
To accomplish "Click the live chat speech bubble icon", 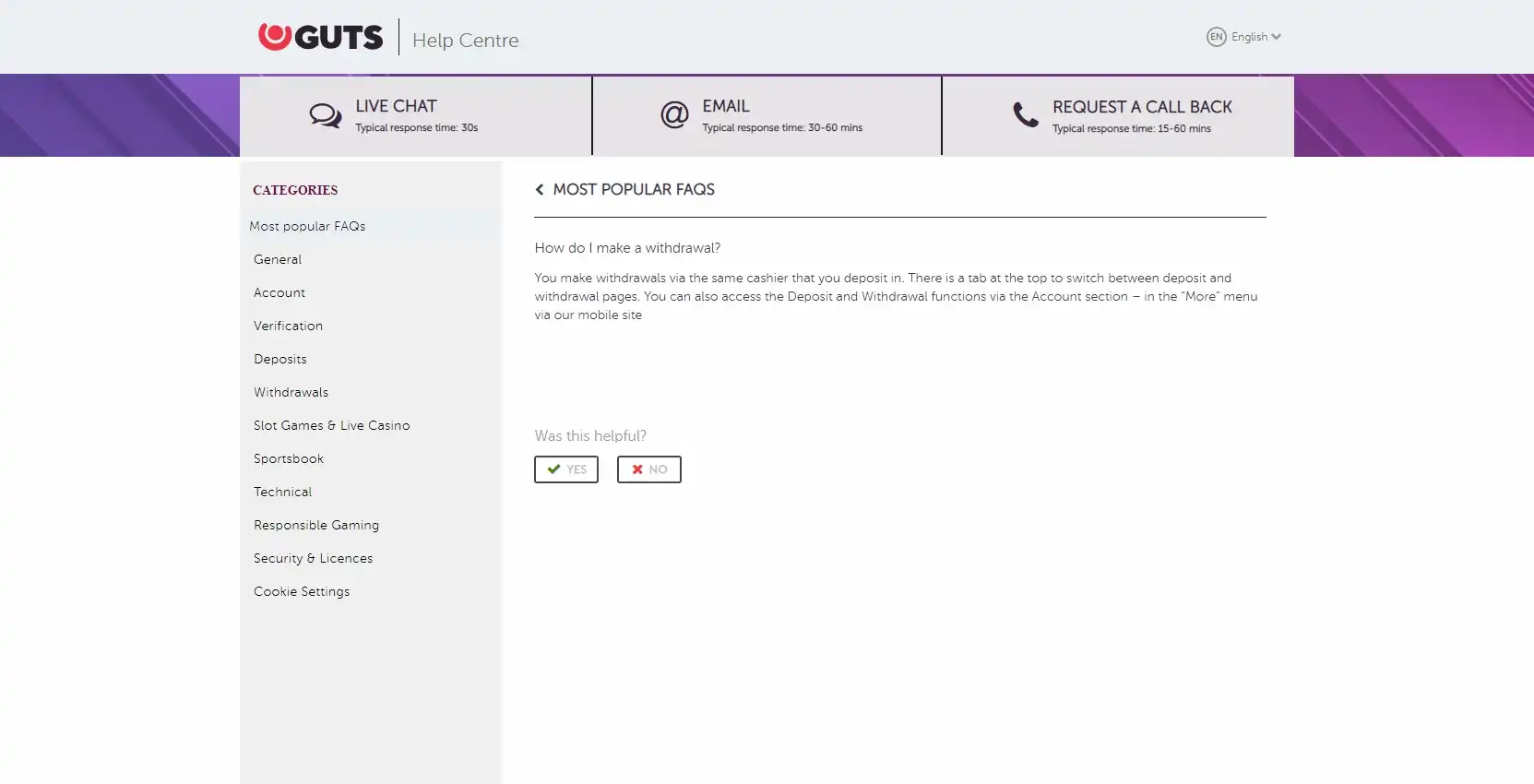I will [325, 115].
